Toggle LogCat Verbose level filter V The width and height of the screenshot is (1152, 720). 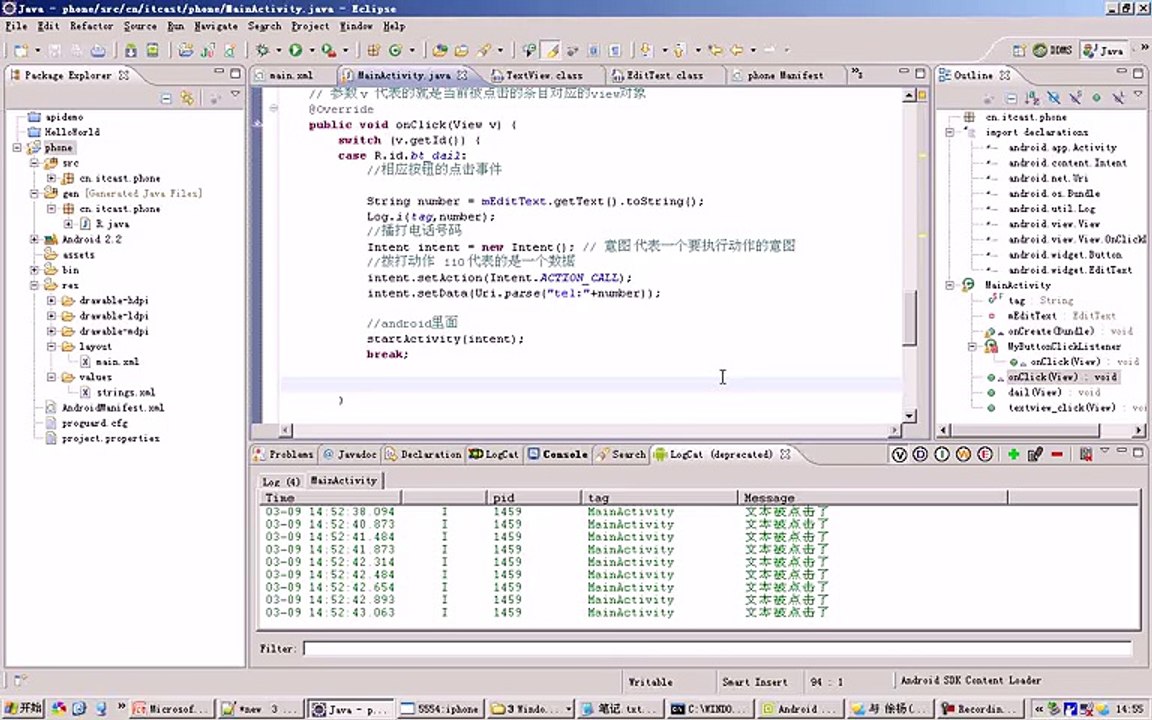899,455
